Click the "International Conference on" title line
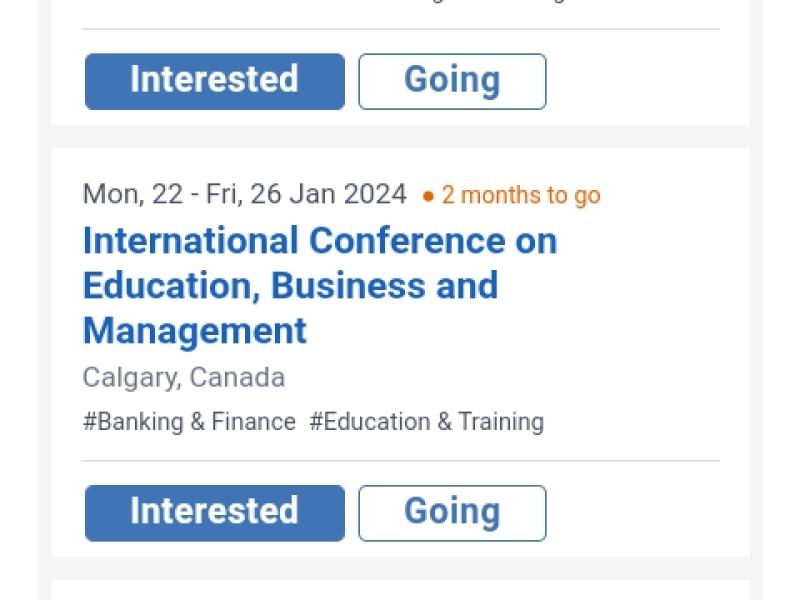This screenshot has height=600, width=800. coord(319,241)
